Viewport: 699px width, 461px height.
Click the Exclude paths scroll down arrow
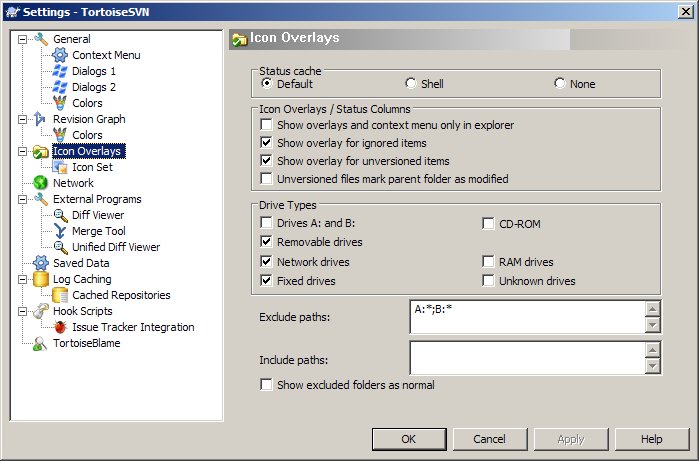click(652, 325)
